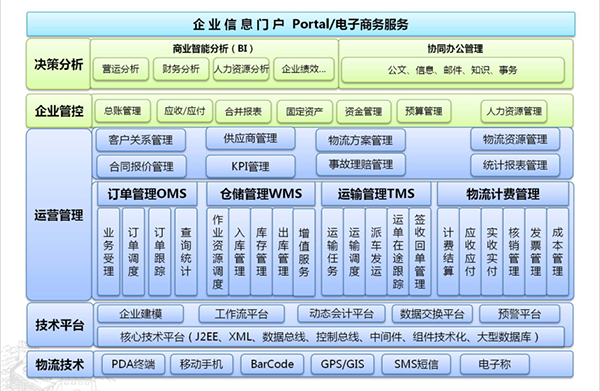Click the 企业建模 box

[x=140, y=314]
